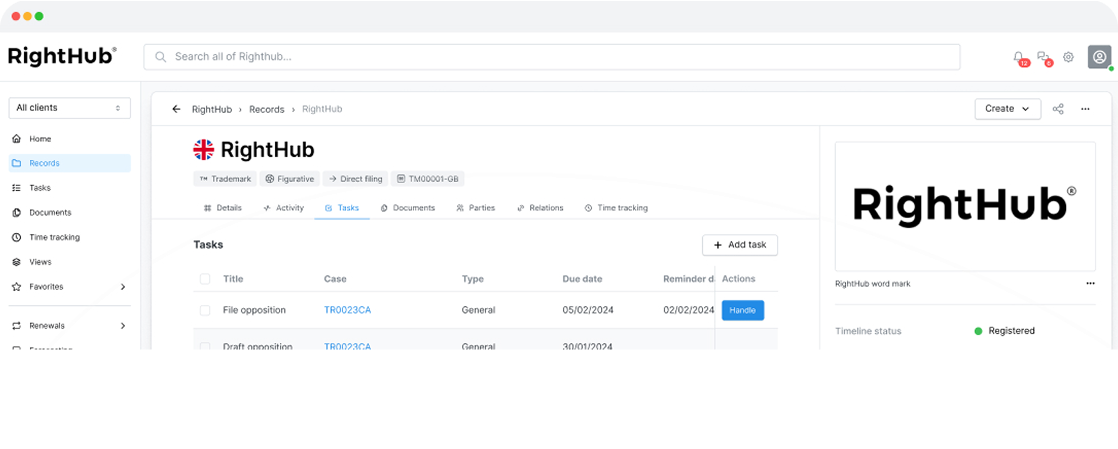
Task: Click the share icon next to Create
Action: 1058,109
